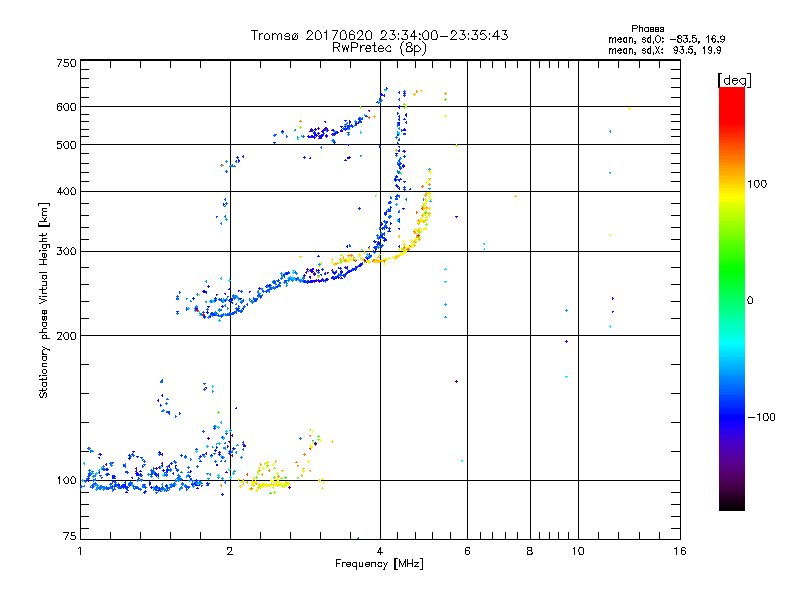Image resolution: width=800 pixels, height=600 pixels.
Task: Click the colorbar's -100 tick label
Action: pos(764,416)
